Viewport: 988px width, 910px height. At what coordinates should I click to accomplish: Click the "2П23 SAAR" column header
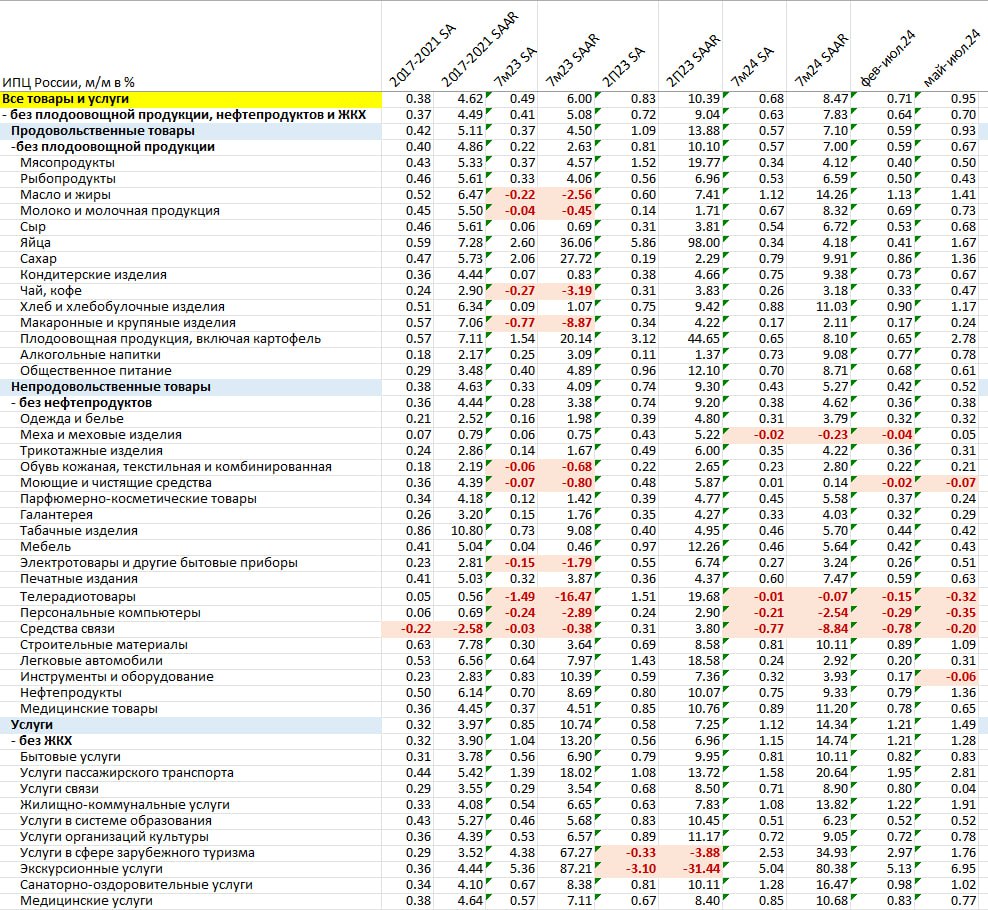(692, 62)
